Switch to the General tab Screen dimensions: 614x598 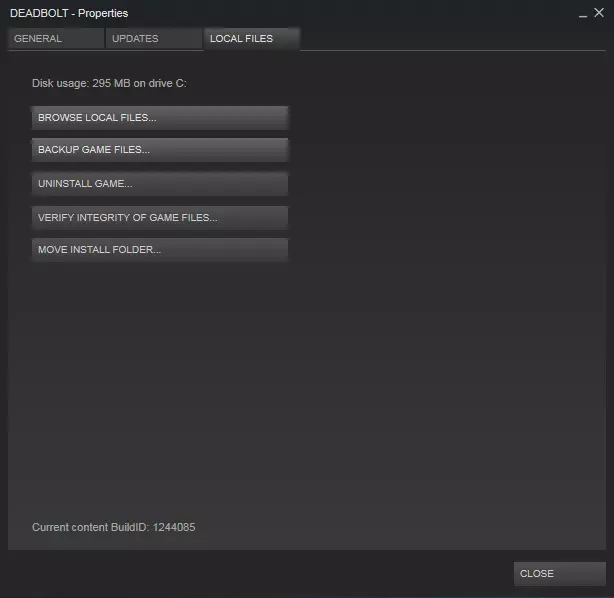[x=56, y=38]
